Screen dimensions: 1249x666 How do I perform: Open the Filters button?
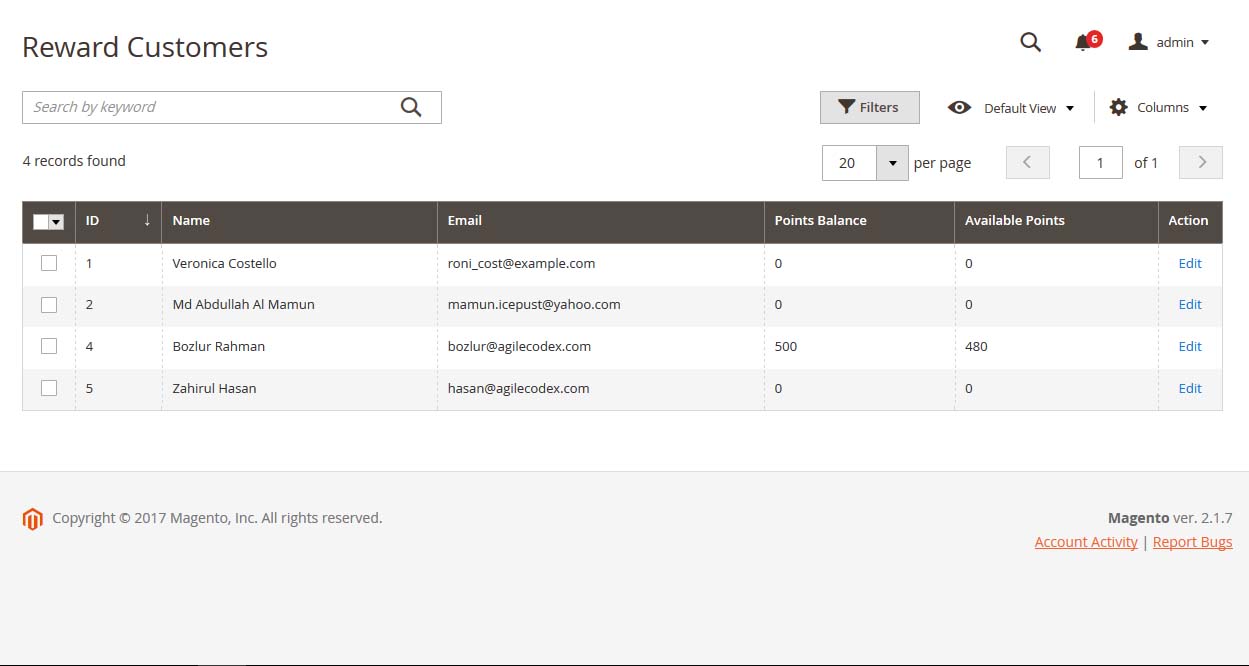click(869, 107)
